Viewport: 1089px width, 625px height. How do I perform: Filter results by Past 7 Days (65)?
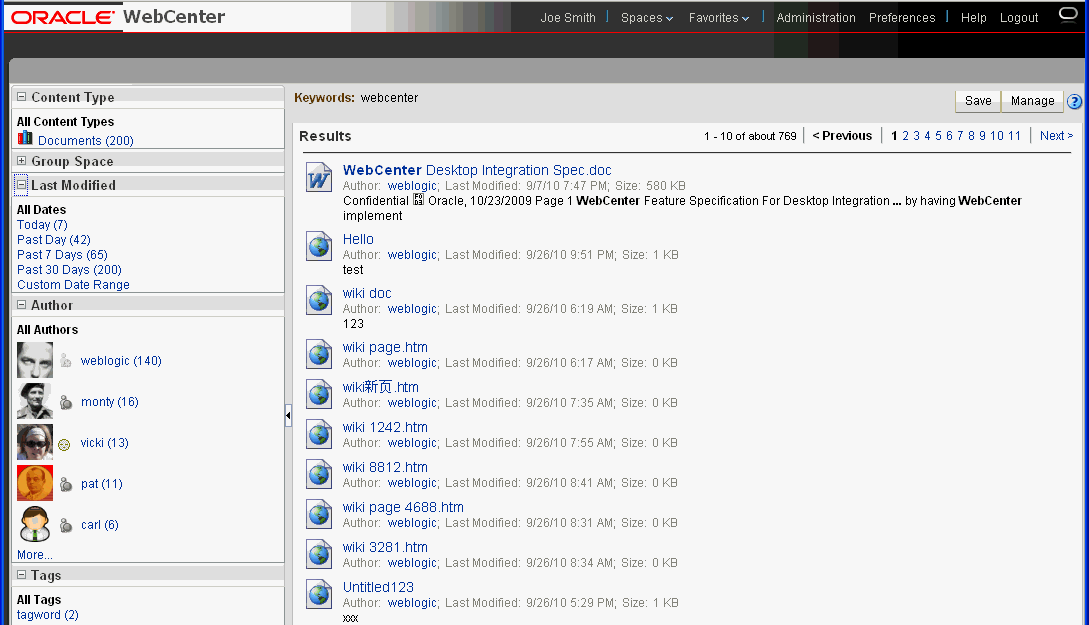(x=62, y=254)
